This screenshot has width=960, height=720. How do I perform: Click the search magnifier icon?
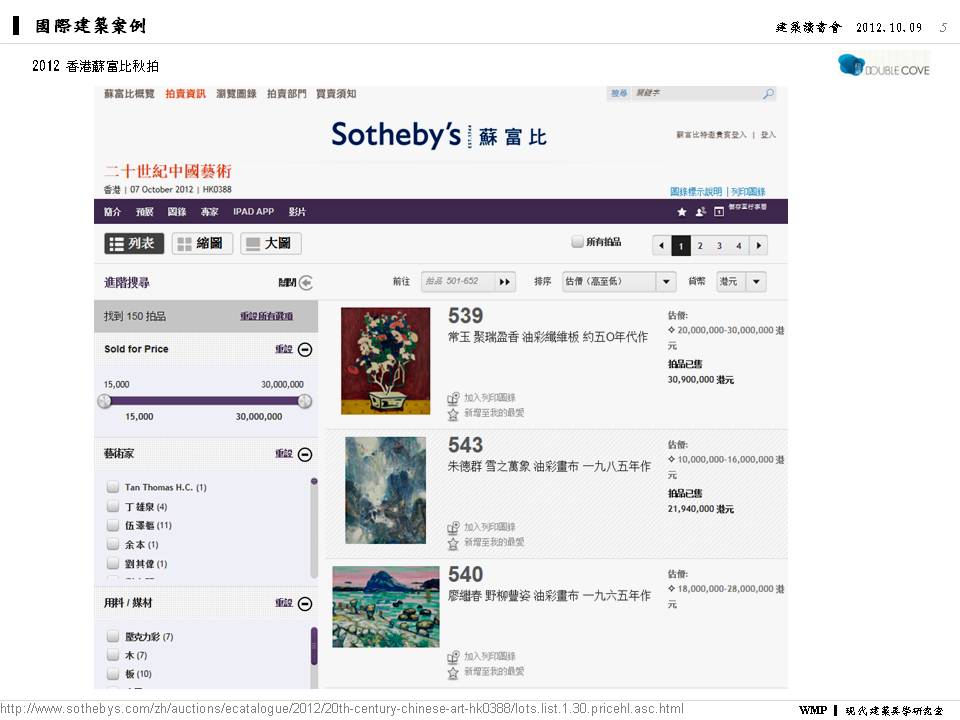tap(768, 94)
